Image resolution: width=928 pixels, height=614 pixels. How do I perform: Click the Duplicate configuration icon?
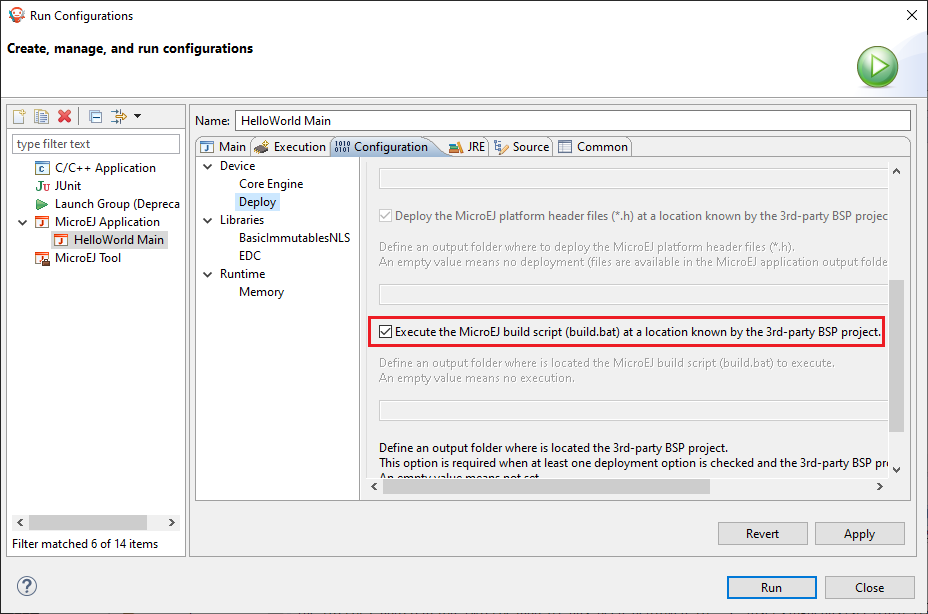pyautogui.click(x=42, y=117)
